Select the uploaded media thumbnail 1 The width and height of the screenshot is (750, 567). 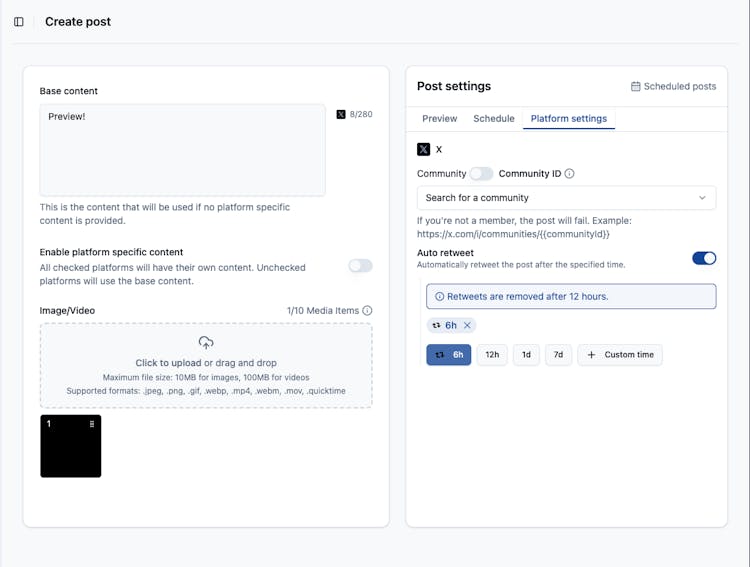(71, 446)
